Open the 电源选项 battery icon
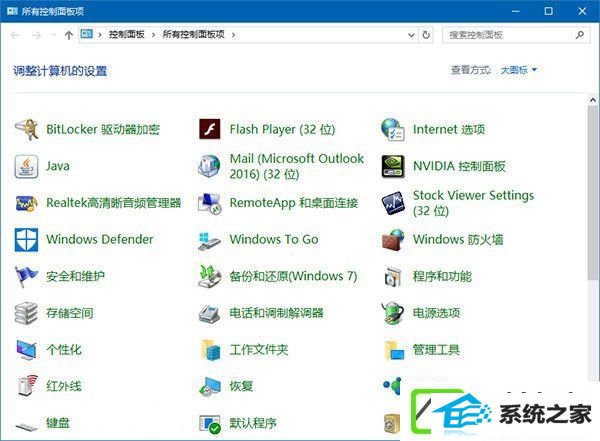This screenshot has height=441, width=600. click(x=393, y=313)
